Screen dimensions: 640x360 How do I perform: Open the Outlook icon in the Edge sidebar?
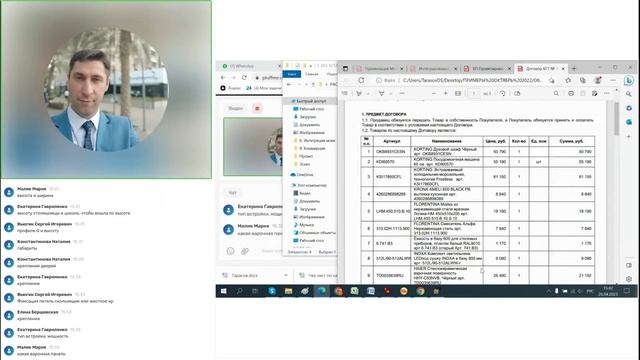(629, 122)
